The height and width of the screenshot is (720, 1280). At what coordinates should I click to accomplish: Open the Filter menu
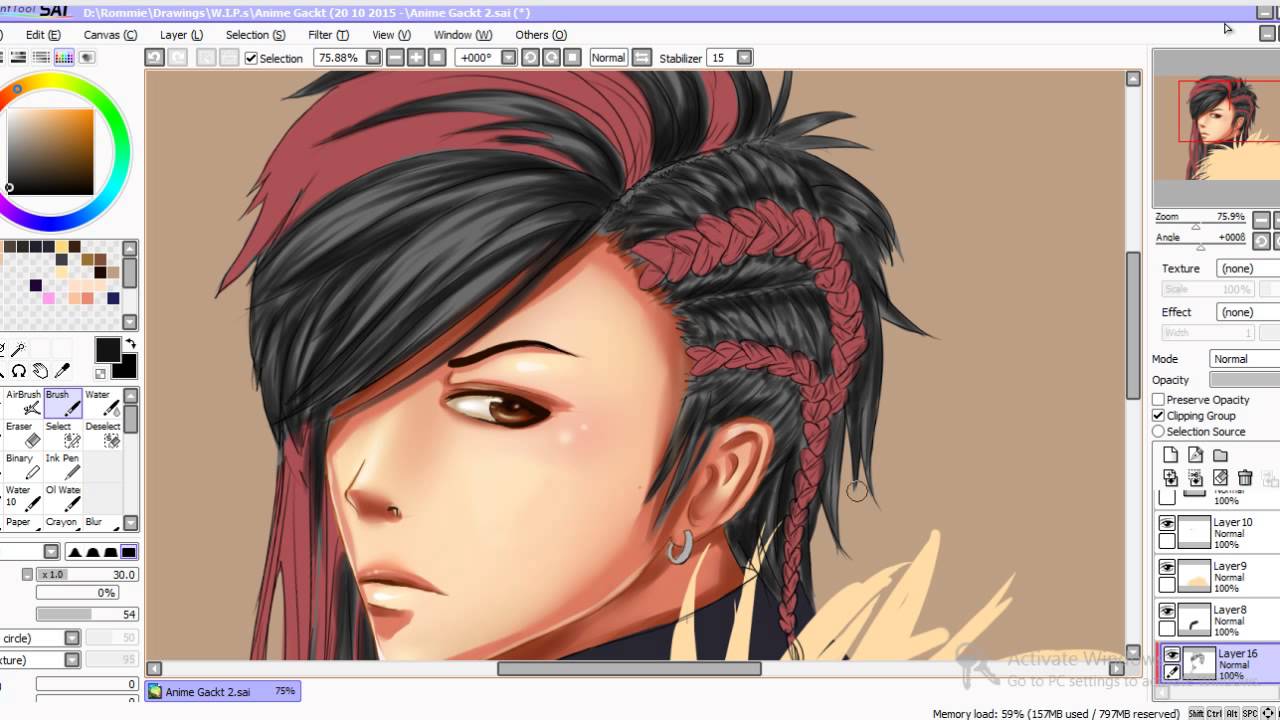pyautogui.click(x=328, y=35)
